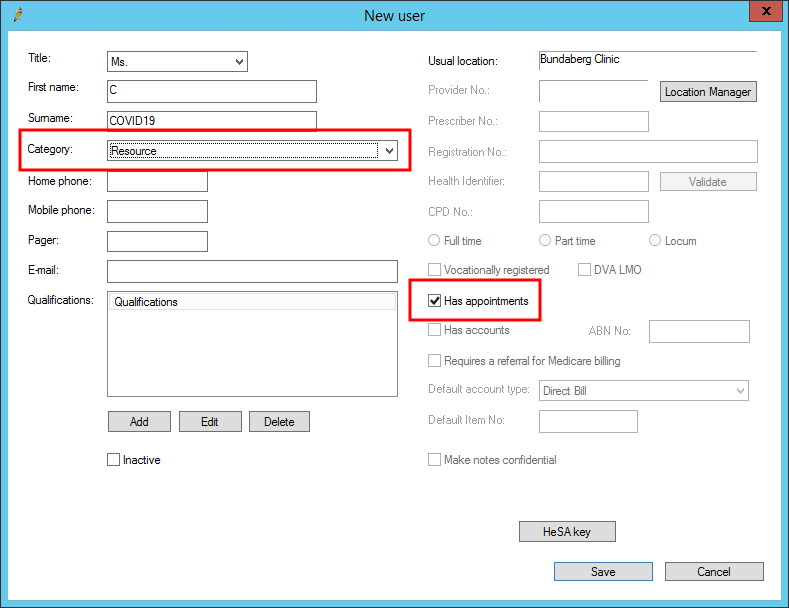Click into the First name field

tap(212, 92)
